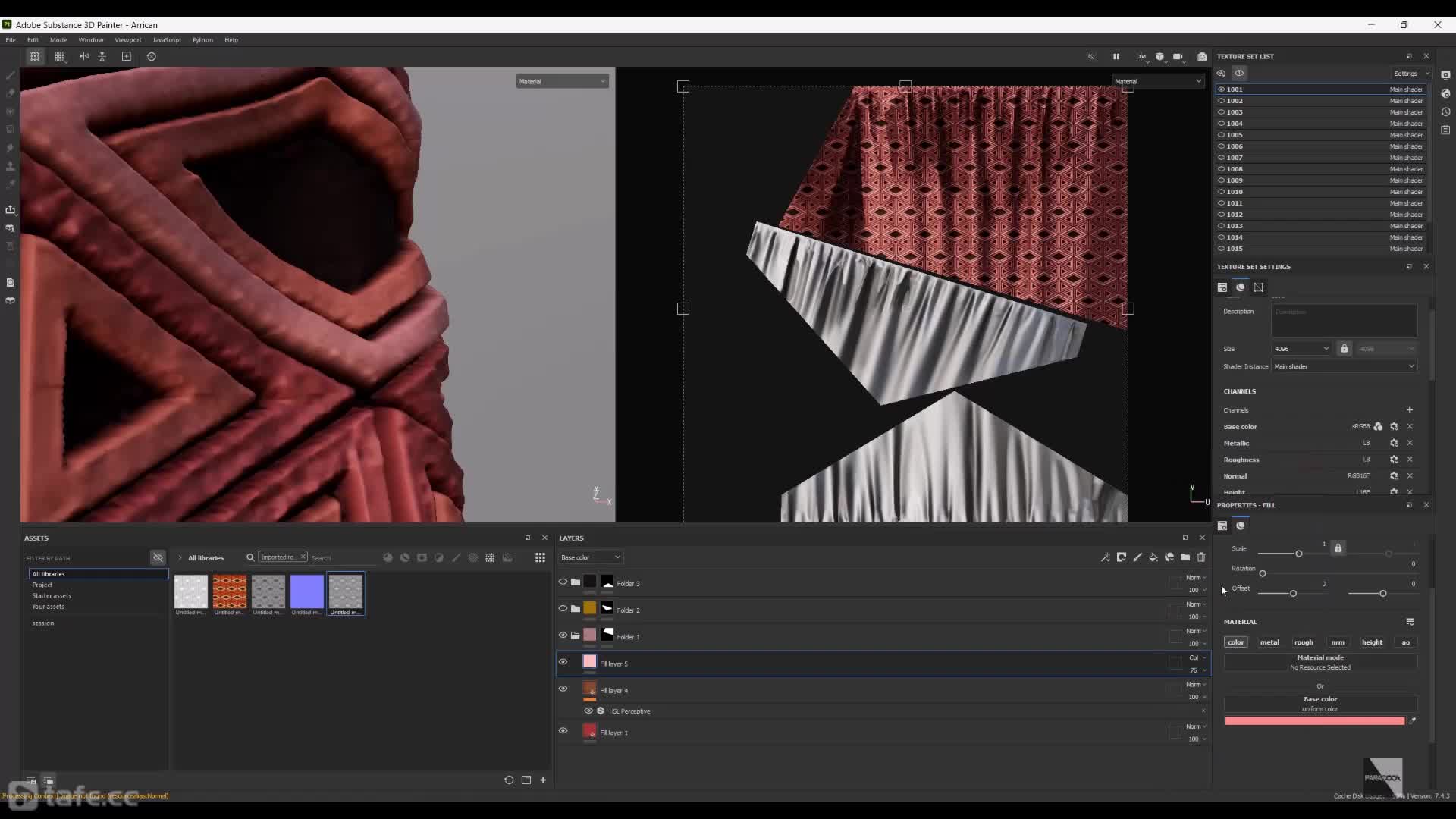Click the UV tiles settings icon in Texture Set Settings

pos(1259,287)
